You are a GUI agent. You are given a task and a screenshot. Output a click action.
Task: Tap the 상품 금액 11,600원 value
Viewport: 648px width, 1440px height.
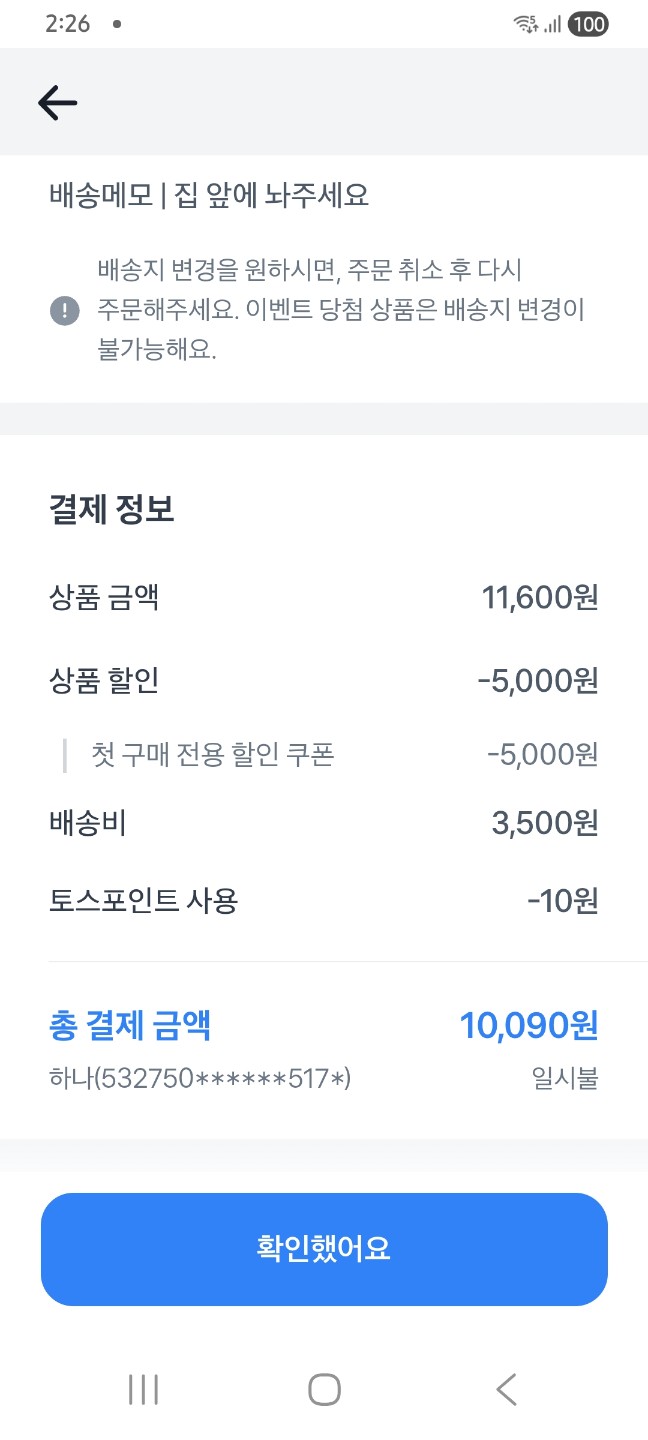point(539,598)
